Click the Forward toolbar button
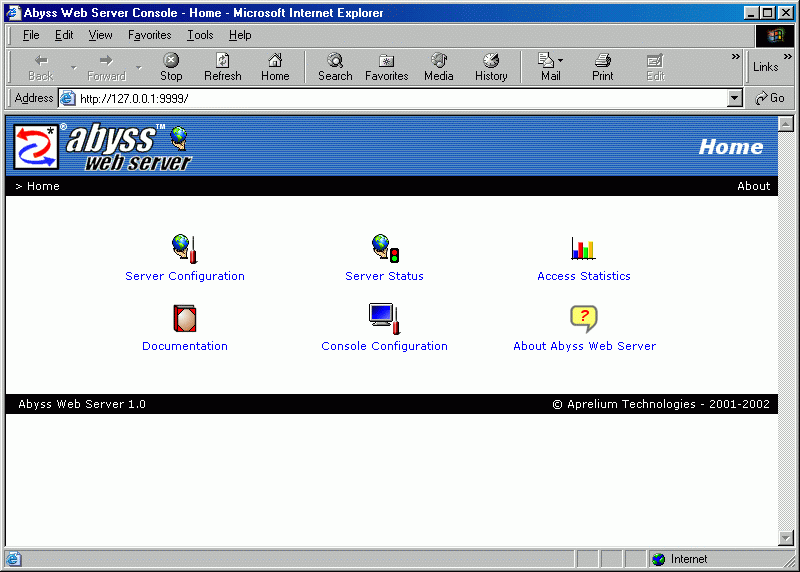 point(106,67)
